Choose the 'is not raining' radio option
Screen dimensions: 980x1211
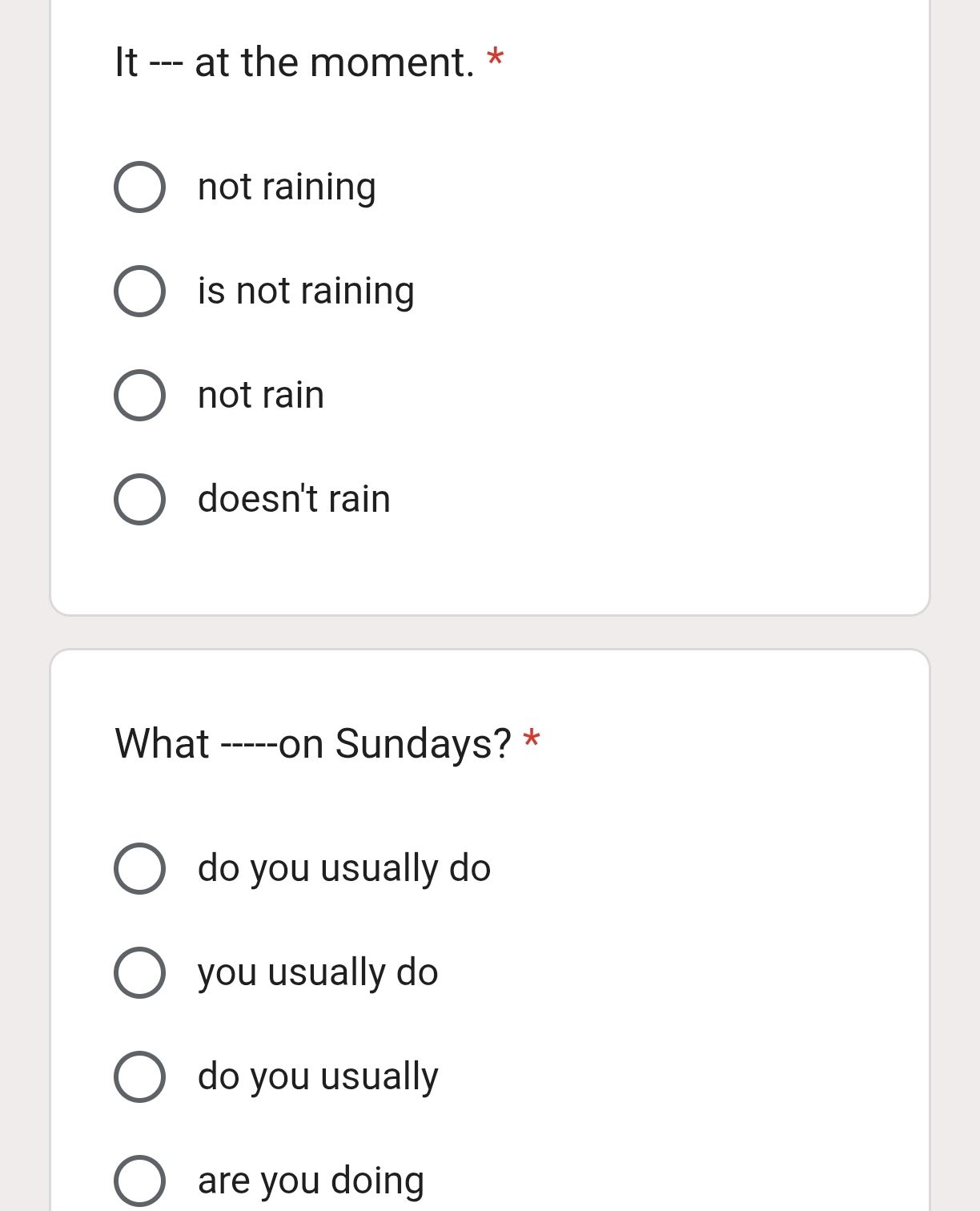point(140,292)
